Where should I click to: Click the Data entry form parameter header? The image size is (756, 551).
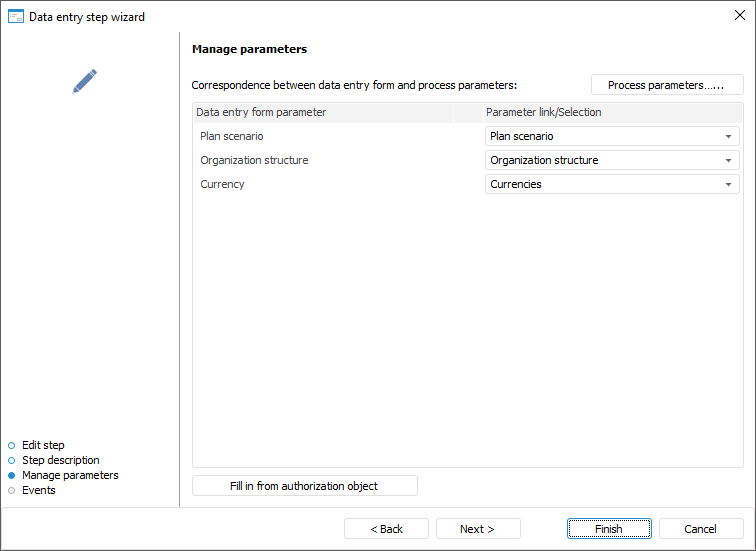point(261,112)
